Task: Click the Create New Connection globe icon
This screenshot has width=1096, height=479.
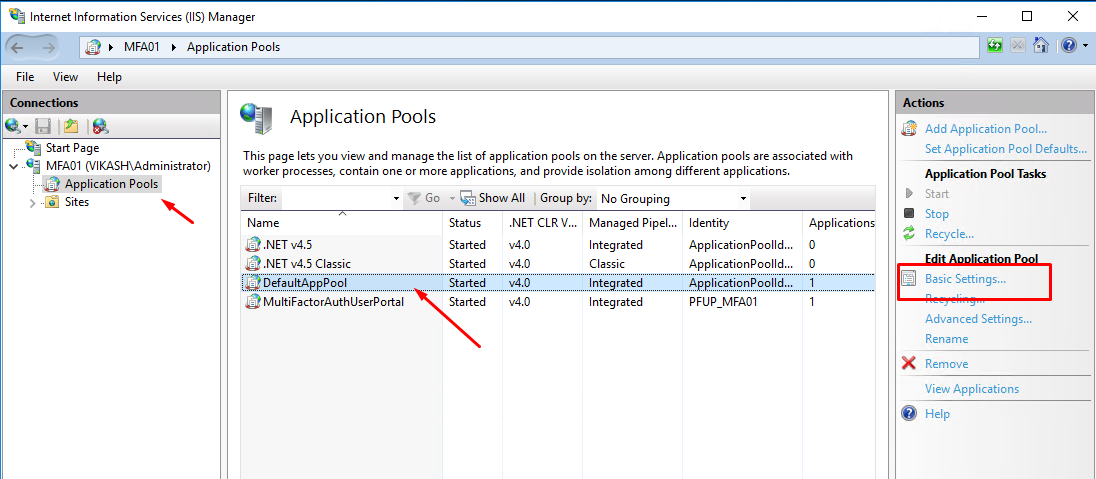Action: click(x=13, y=126)
